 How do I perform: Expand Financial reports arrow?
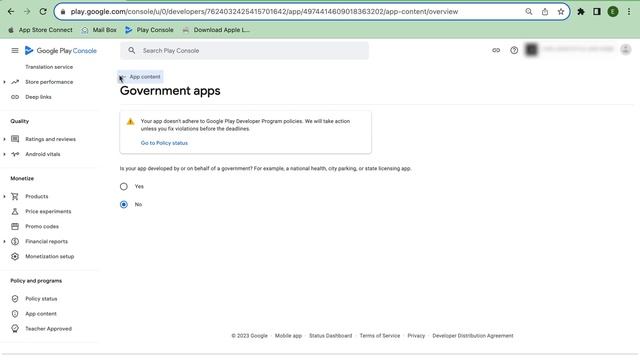pos(4,242)
